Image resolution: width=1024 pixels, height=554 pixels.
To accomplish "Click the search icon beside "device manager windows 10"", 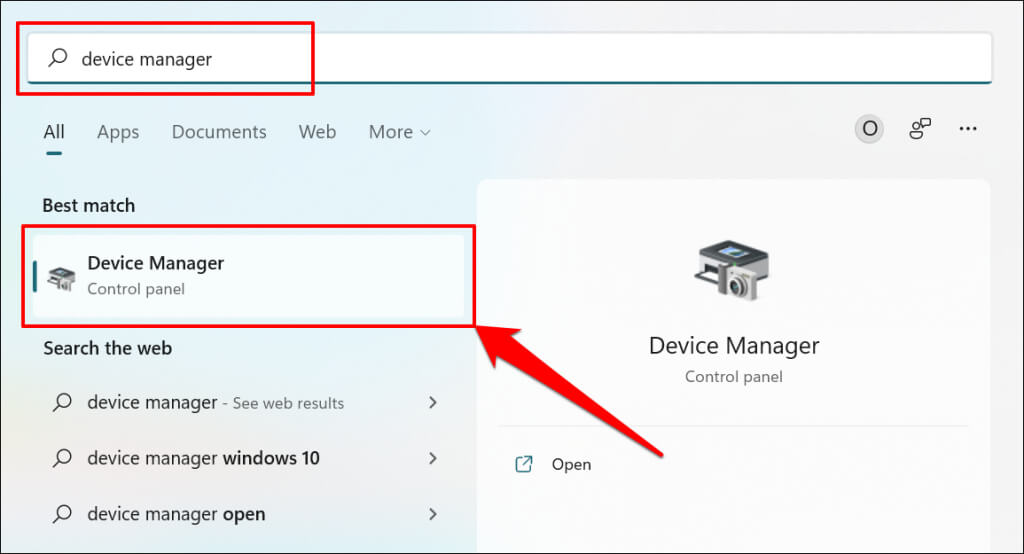I will [x=62, y=458].
